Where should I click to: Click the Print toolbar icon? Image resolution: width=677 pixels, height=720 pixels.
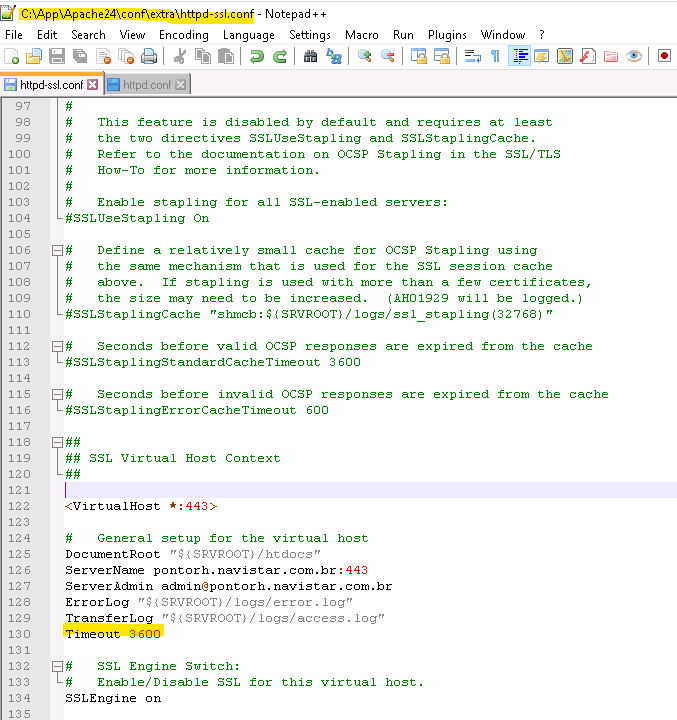click(x=149, y=56)
